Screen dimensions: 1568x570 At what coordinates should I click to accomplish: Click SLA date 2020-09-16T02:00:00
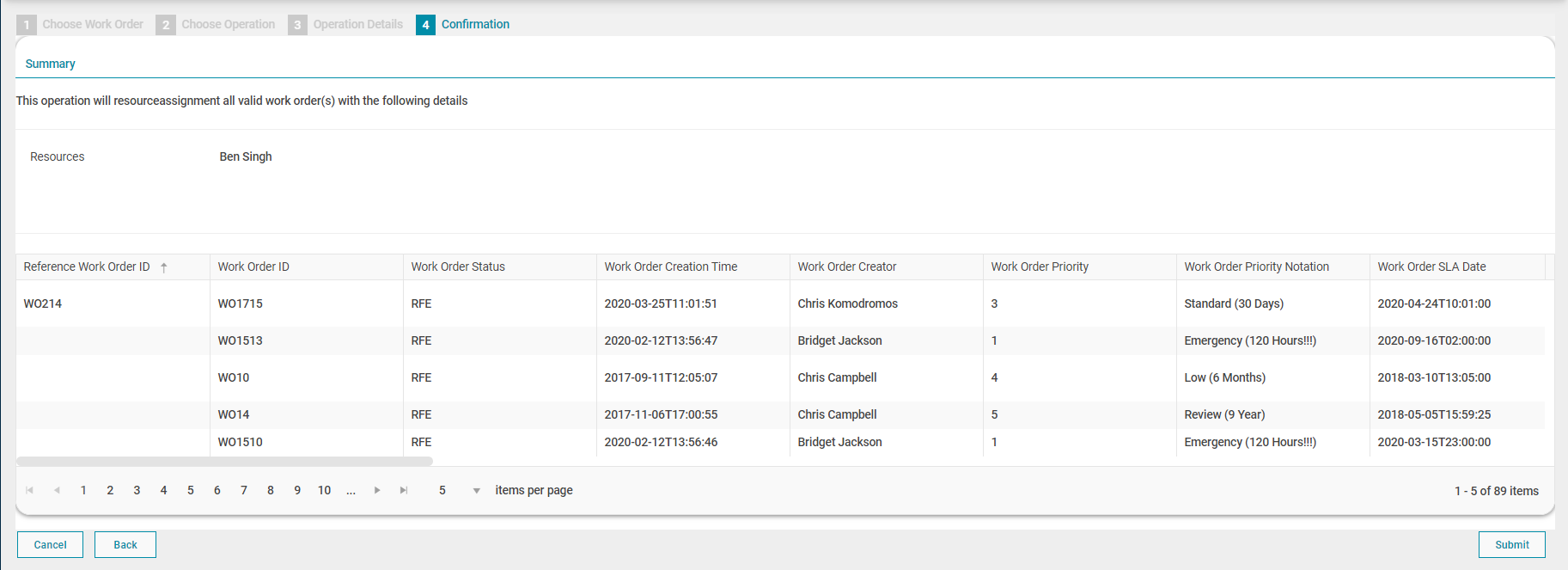pyautogui.click(x=1434, y=340)
